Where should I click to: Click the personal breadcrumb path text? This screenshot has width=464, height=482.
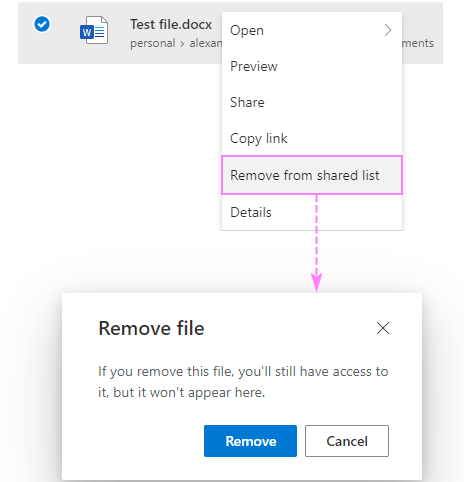pyautogui.click(x=153, y=43)
